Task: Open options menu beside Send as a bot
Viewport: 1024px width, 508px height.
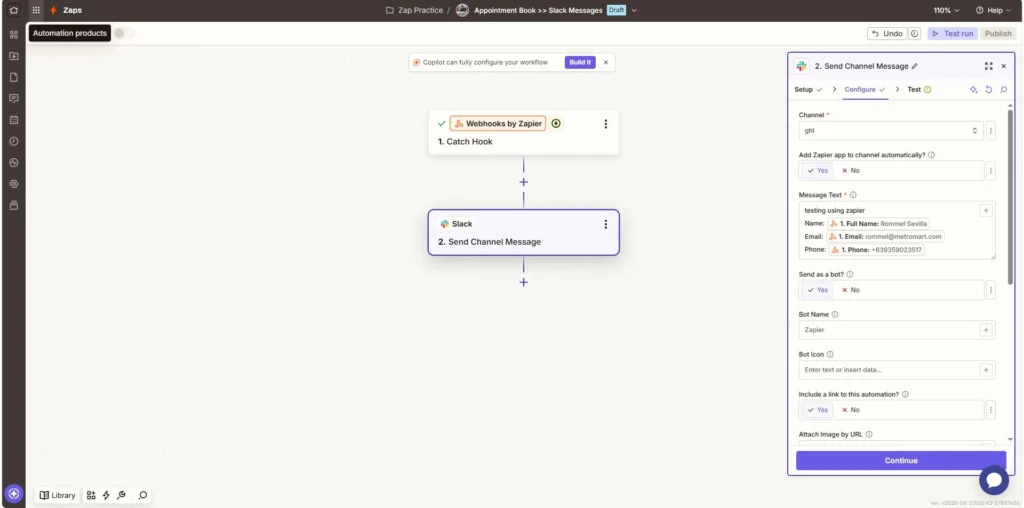Action: coord(991,290)
